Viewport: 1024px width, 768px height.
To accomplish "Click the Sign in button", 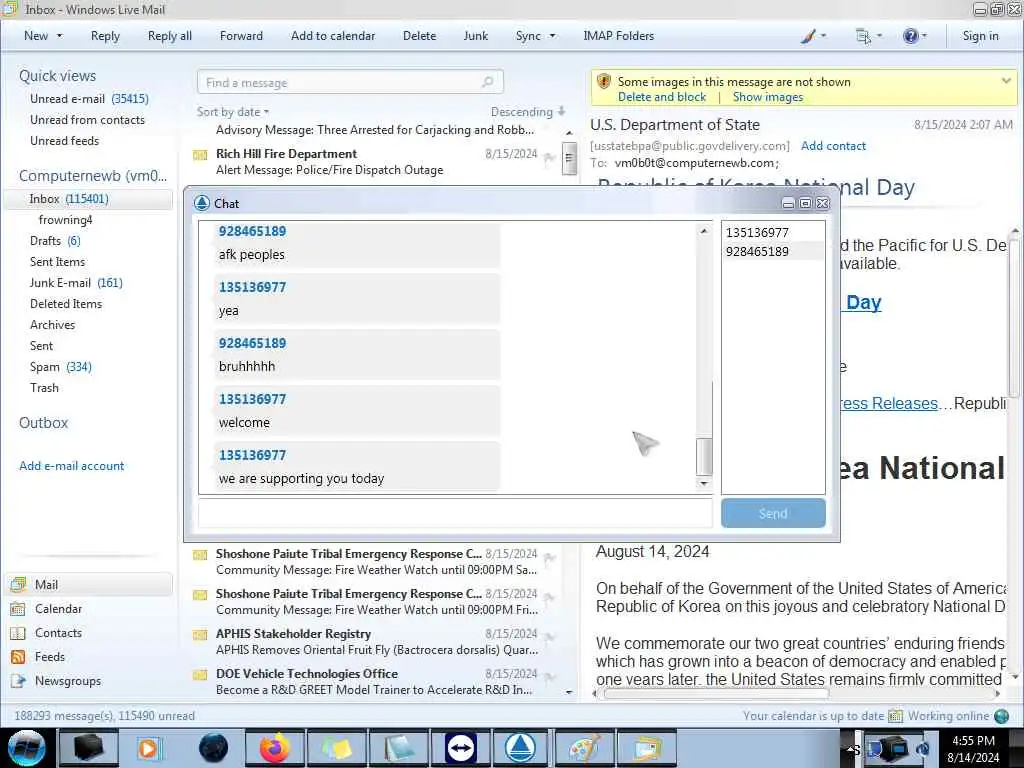I will pyautogui.click(x=980, y=36).
